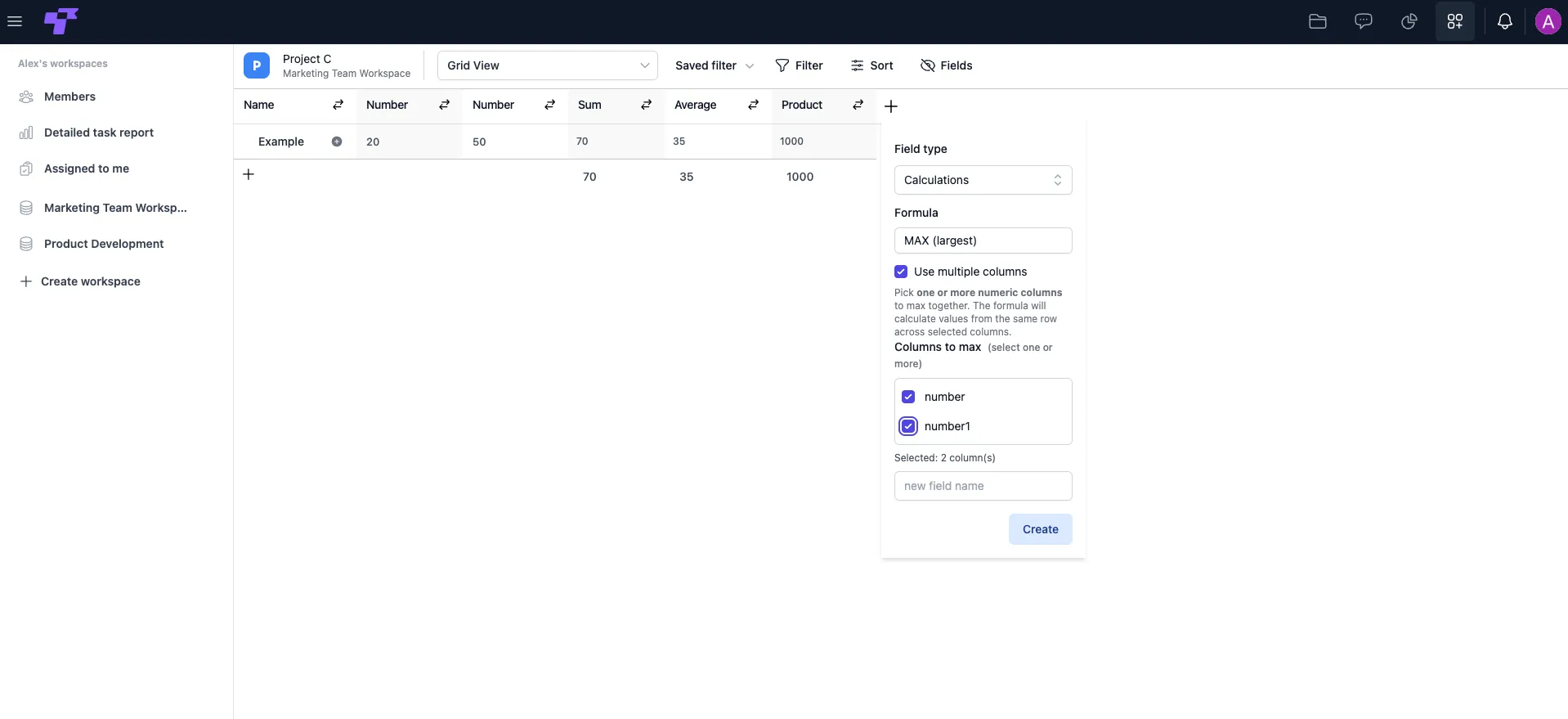Open Detailed task report
The width and height of the screenshot is (1568, 719).
coord(99,133)
